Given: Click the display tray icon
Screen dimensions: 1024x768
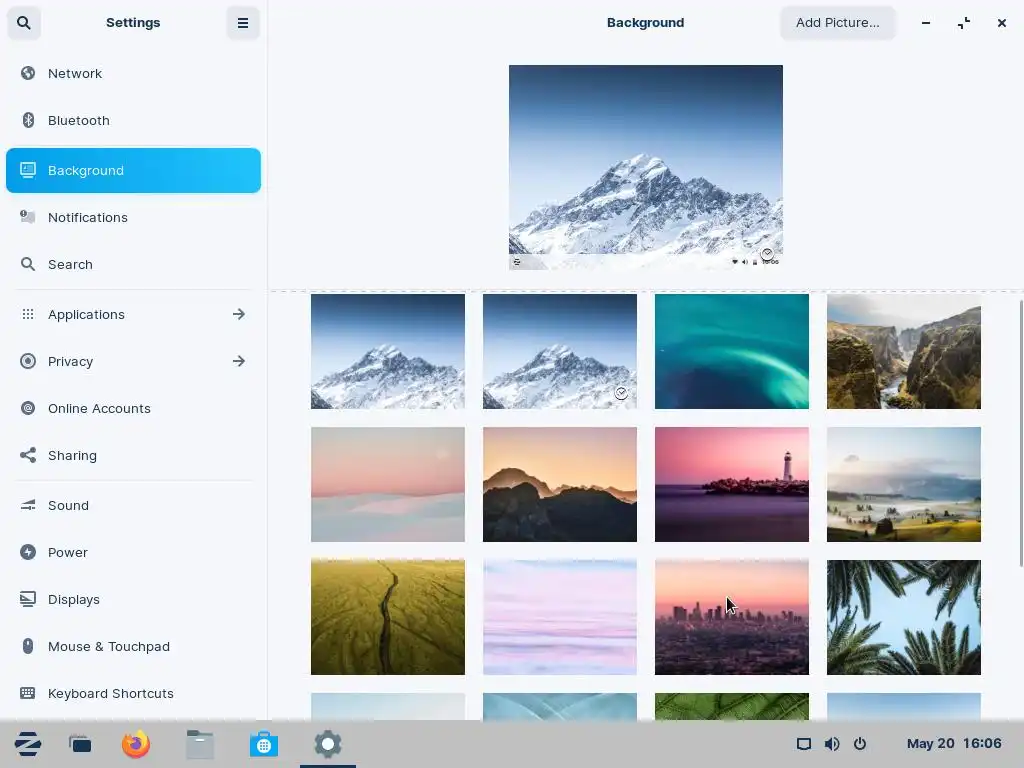Looking at the screenshot, I should pos(804,744).
